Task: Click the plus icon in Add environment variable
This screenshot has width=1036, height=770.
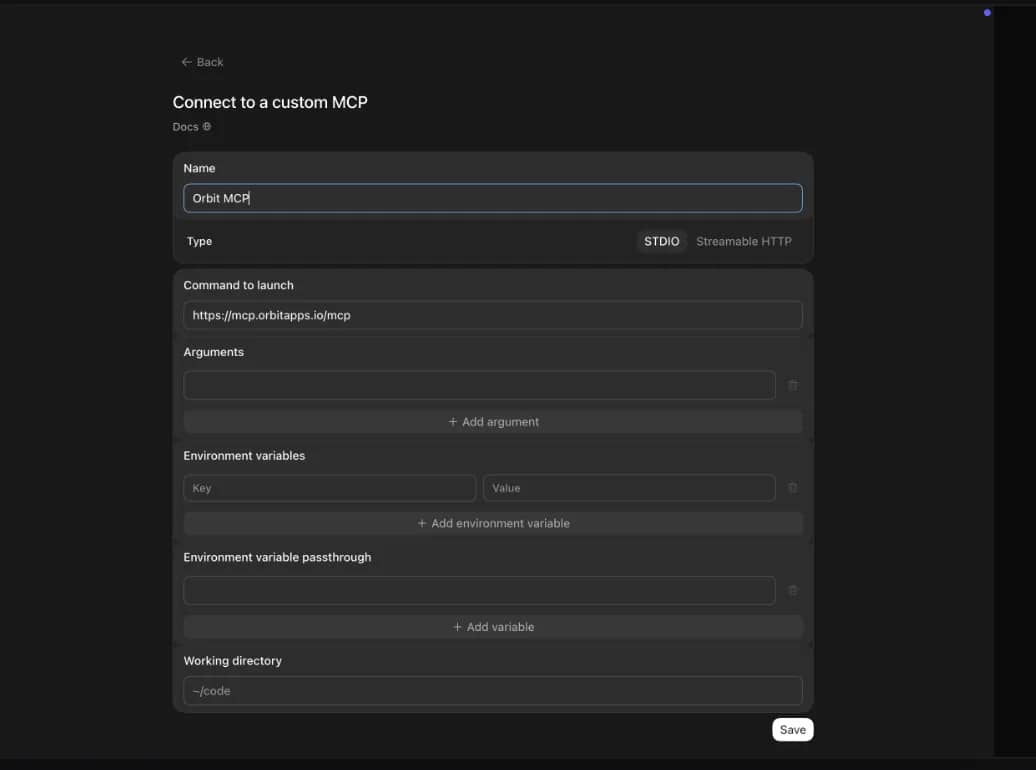Action: tap(422, 523)
